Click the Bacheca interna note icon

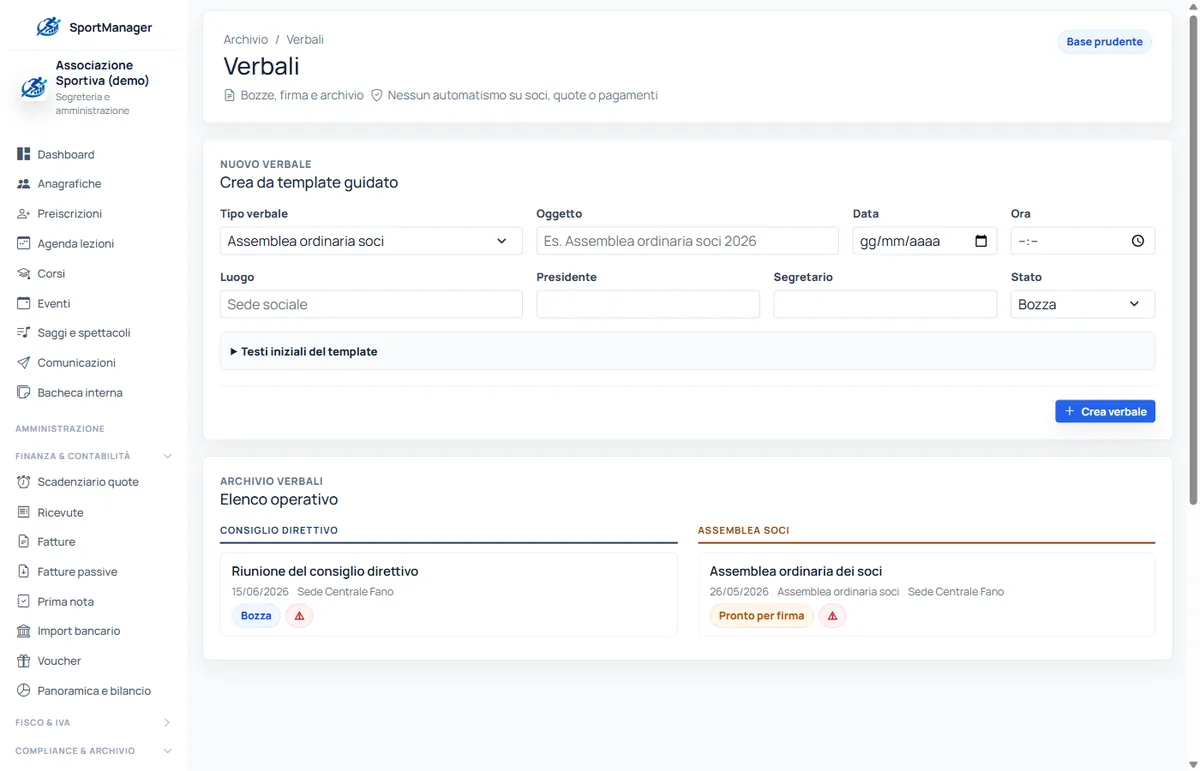click(24, 392)
